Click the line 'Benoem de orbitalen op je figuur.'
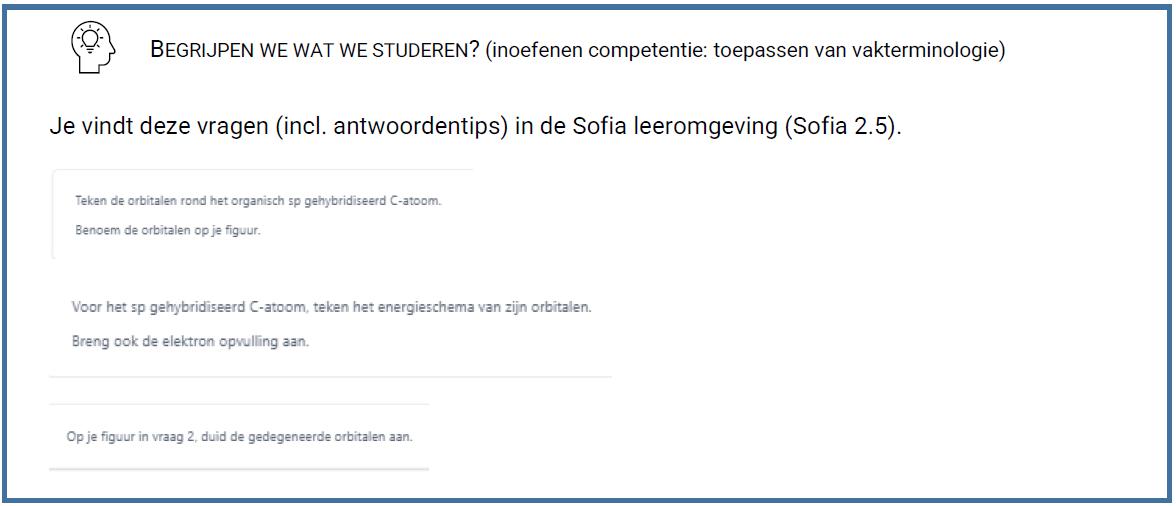Viewport: 1176px width, 506px height. coord(167,231)
